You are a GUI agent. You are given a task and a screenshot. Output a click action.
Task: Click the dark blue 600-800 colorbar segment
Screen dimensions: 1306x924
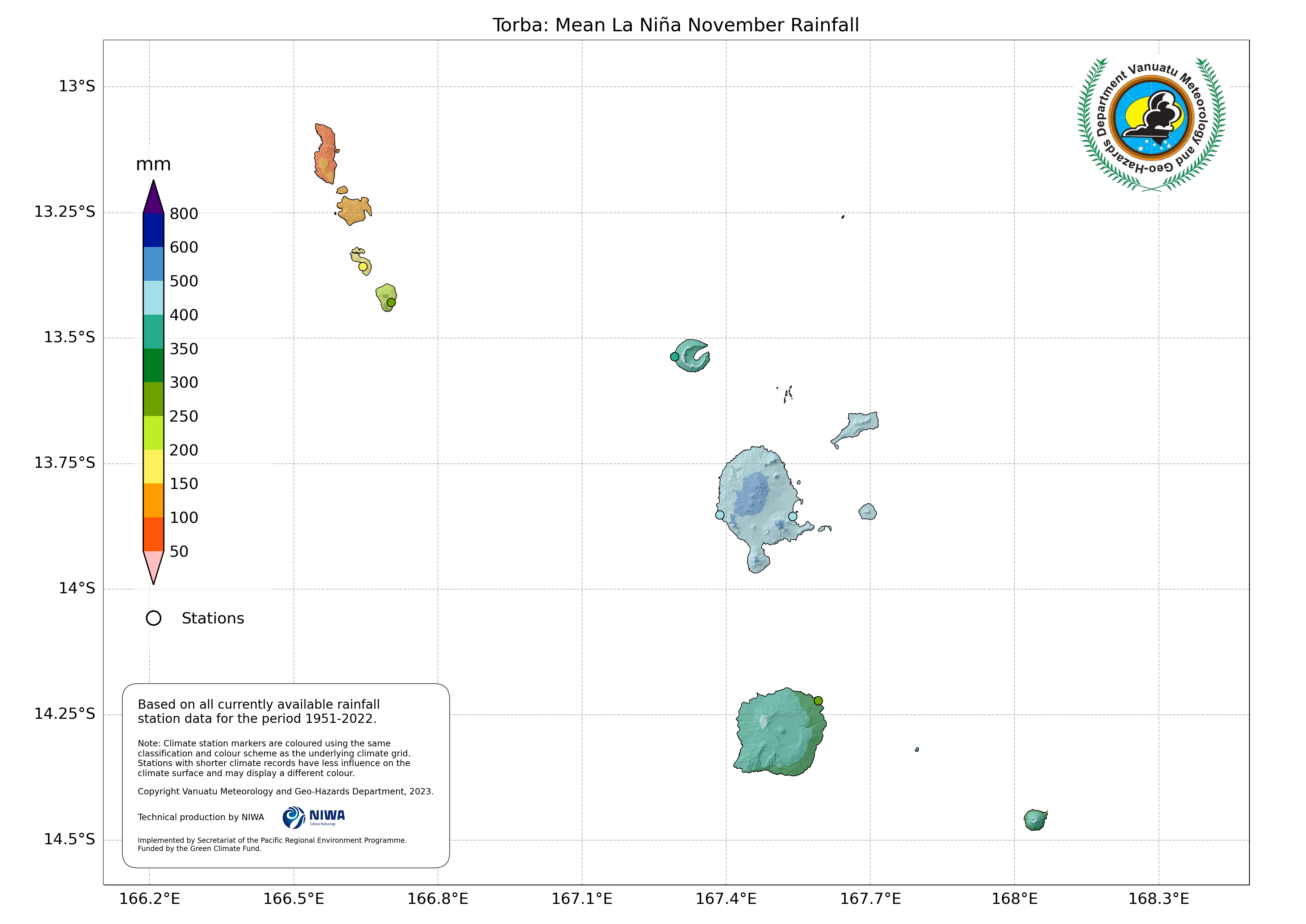tap(153, 230)
